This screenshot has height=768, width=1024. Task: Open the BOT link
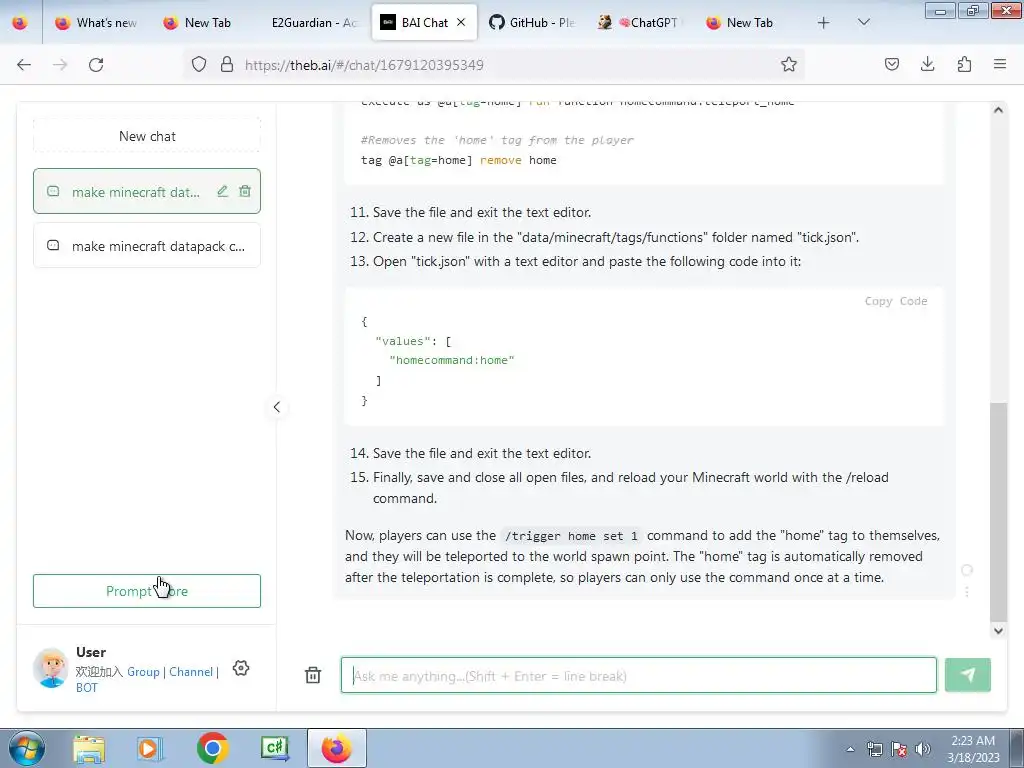(x=86, y=688)
